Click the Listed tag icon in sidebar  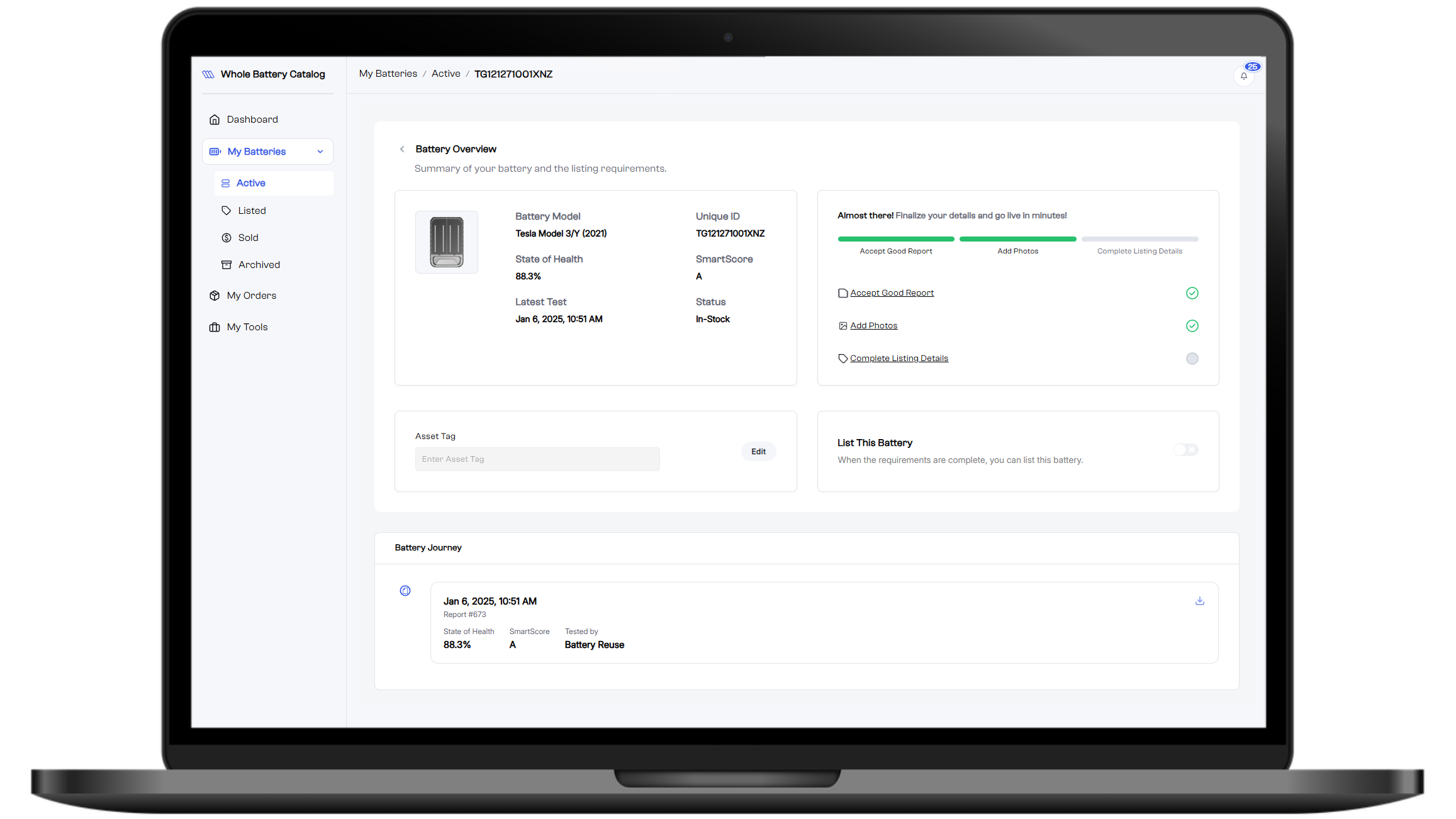(227, 210)
